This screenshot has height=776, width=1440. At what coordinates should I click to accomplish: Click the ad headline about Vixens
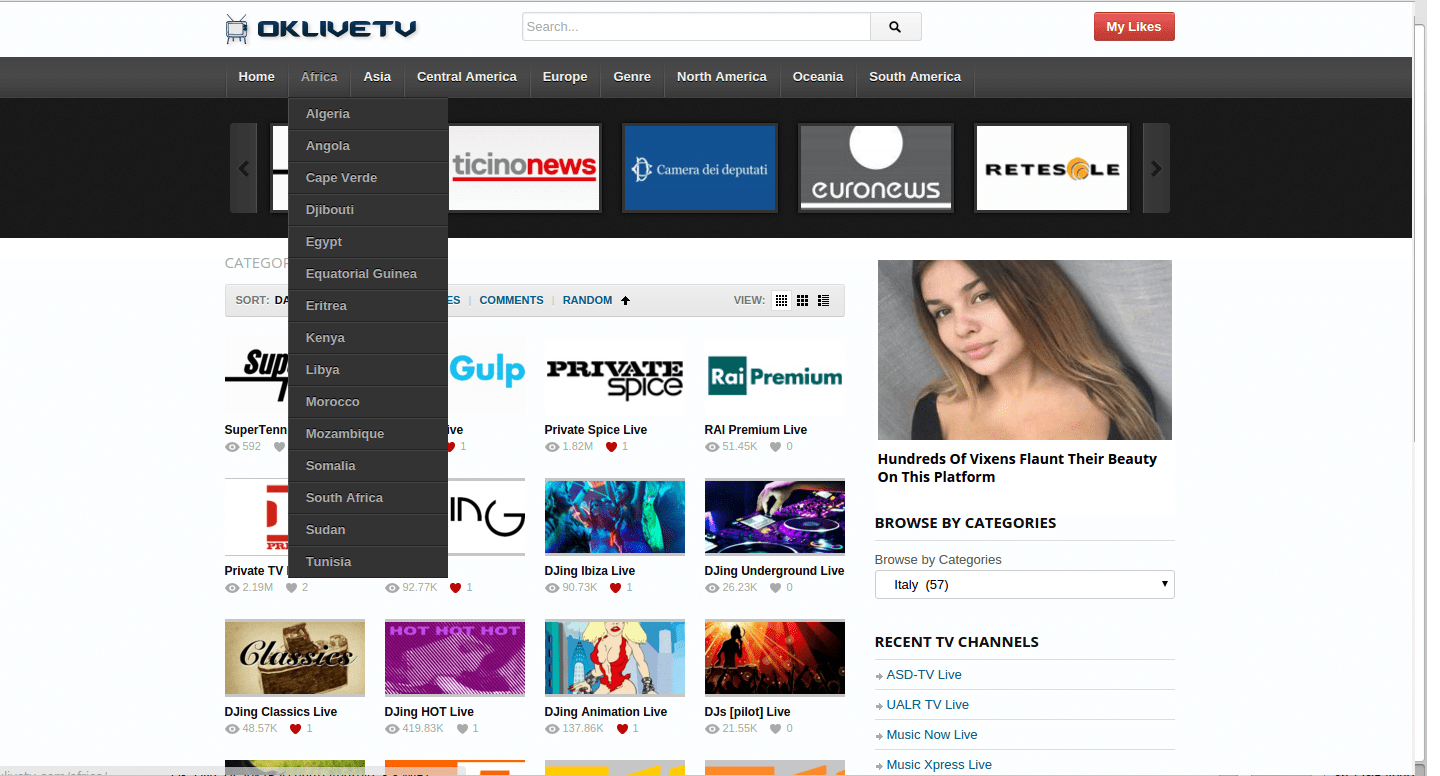click(1017, 468)
